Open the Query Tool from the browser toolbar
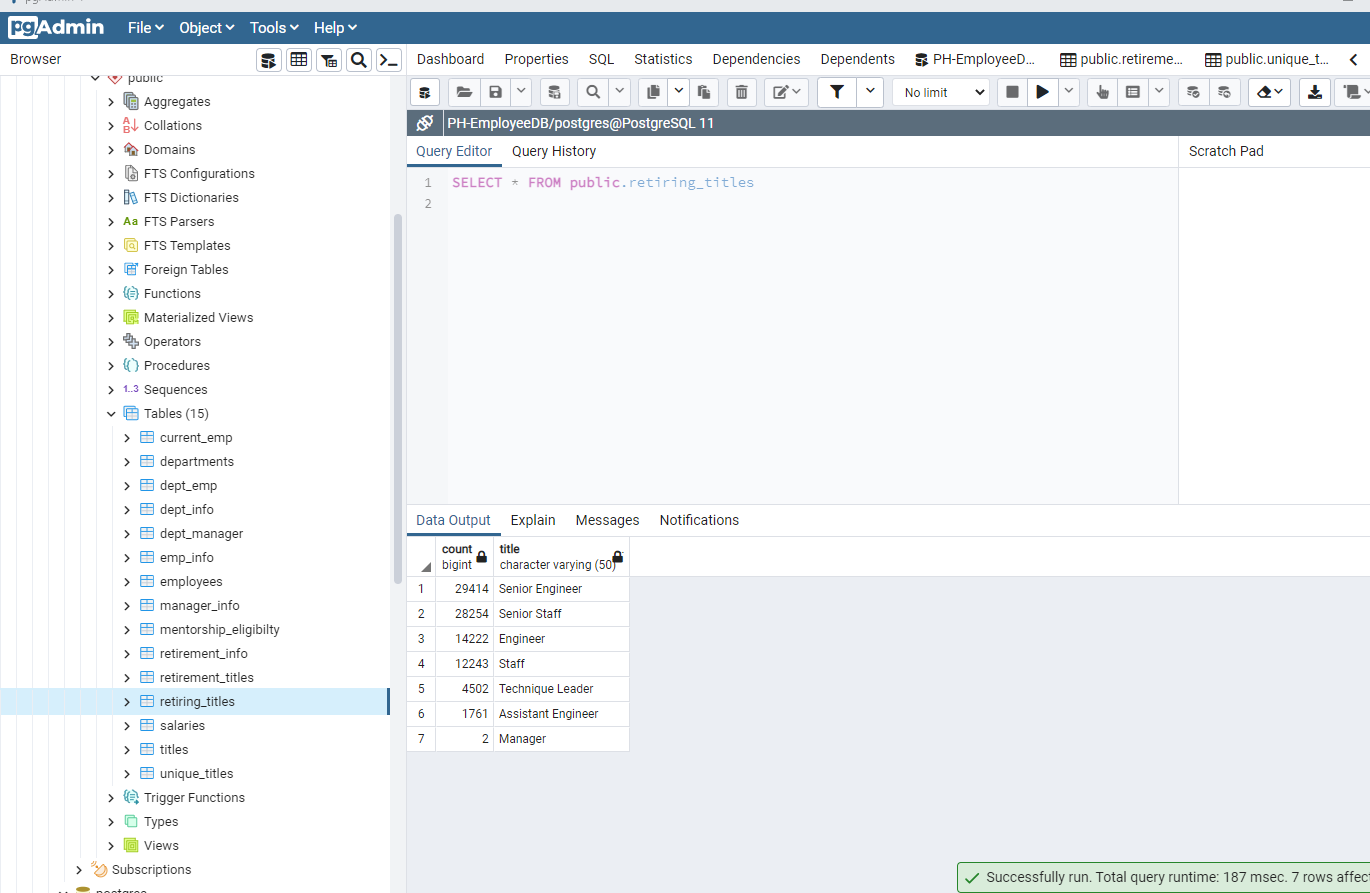This screenshot has height=893, width=1370. point(268,59)
